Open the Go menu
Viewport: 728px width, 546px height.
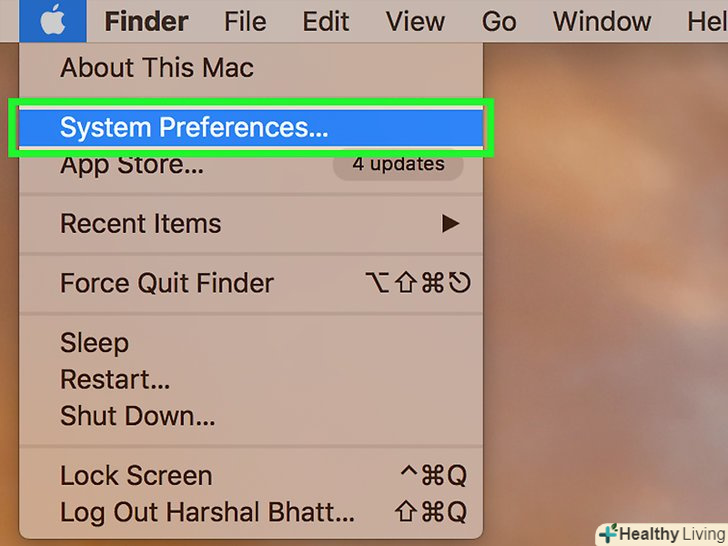(499, 21)
